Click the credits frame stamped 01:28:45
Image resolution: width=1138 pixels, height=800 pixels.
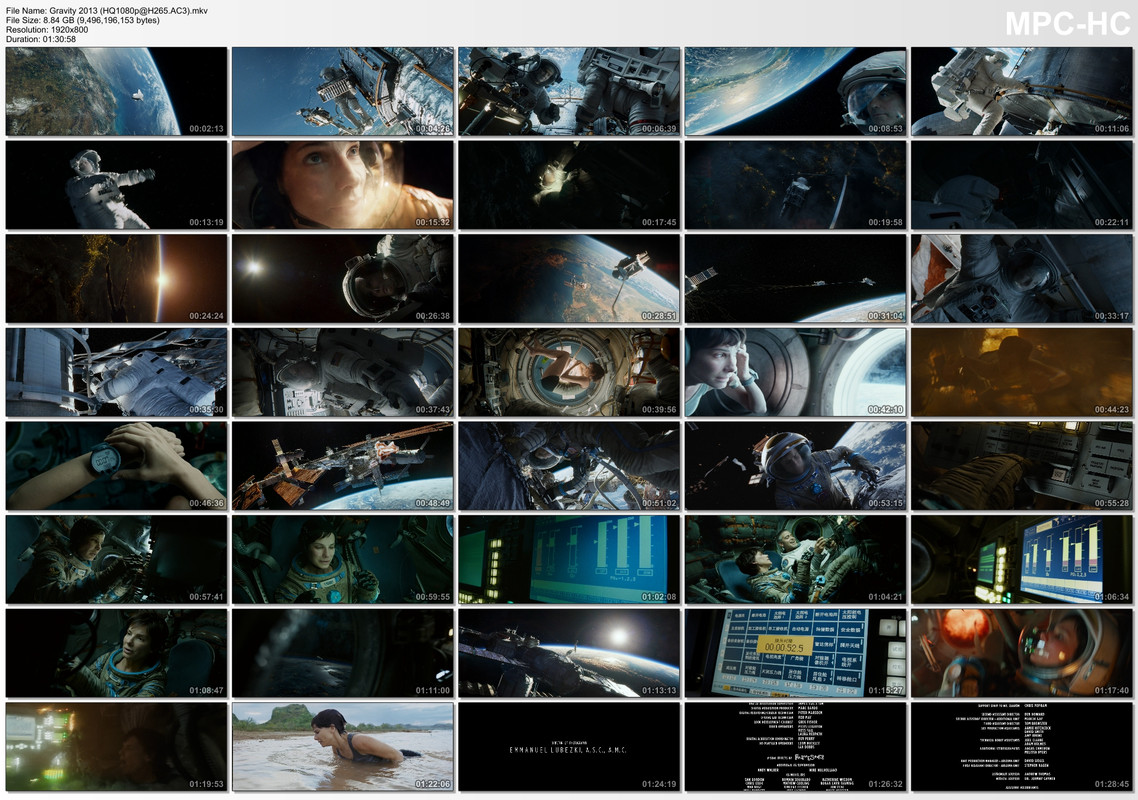point(1022,747)
